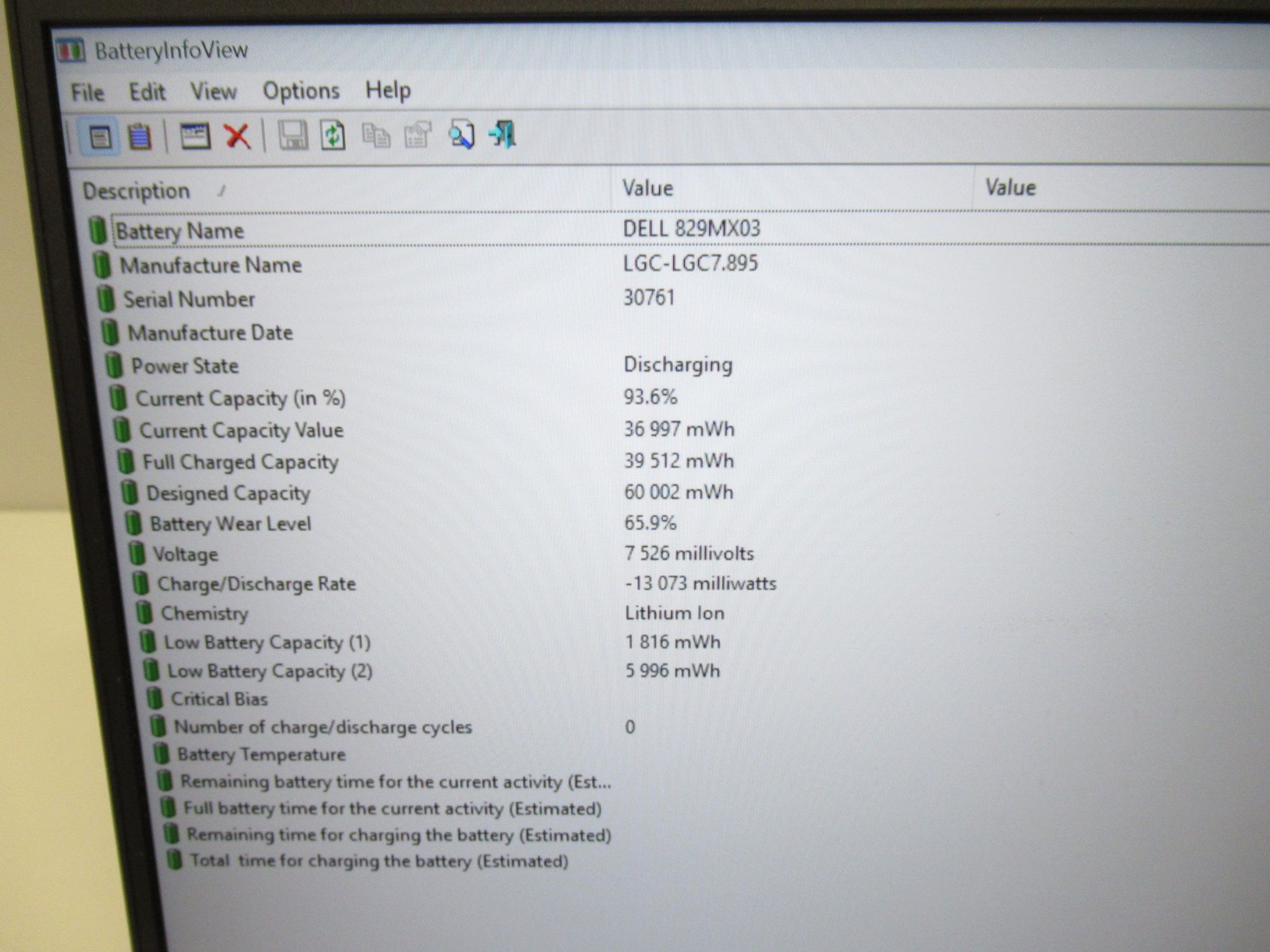Click the battery icon beside Serial Number
Viewport: 1270px width, 952px height.
[x=106, y=299]
